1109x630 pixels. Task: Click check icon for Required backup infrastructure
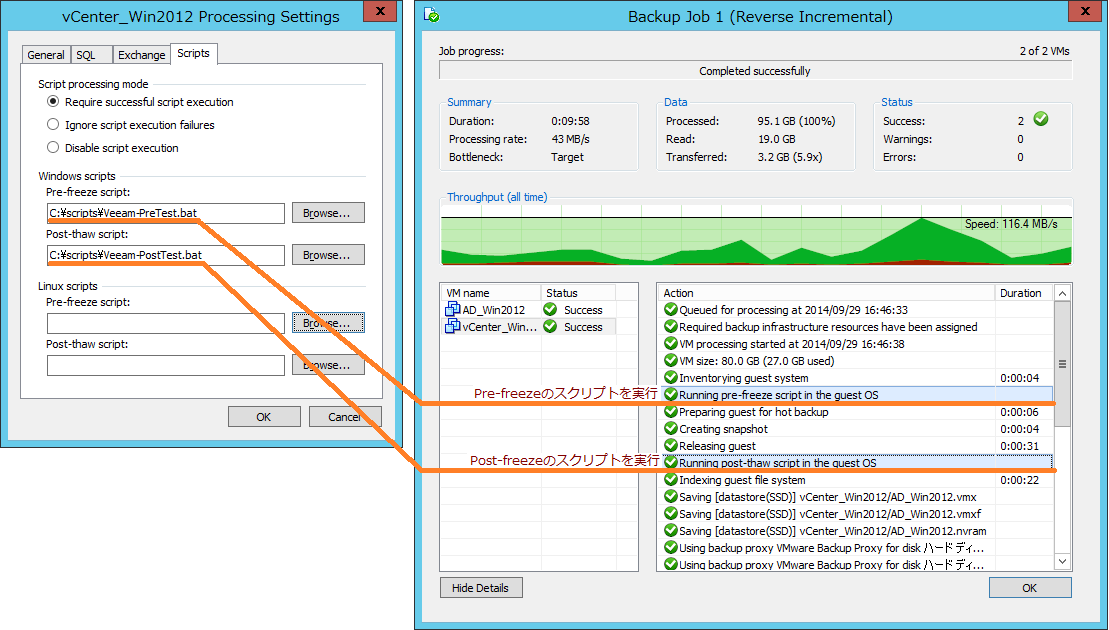(x=670, y=326)
